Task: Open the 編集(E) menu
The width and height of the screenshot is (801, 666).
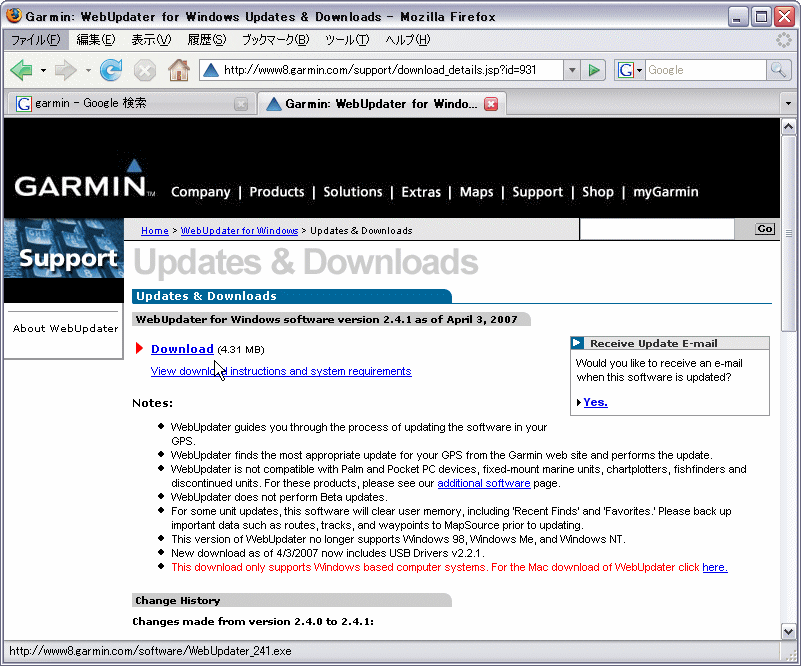Action: point(96,40)
